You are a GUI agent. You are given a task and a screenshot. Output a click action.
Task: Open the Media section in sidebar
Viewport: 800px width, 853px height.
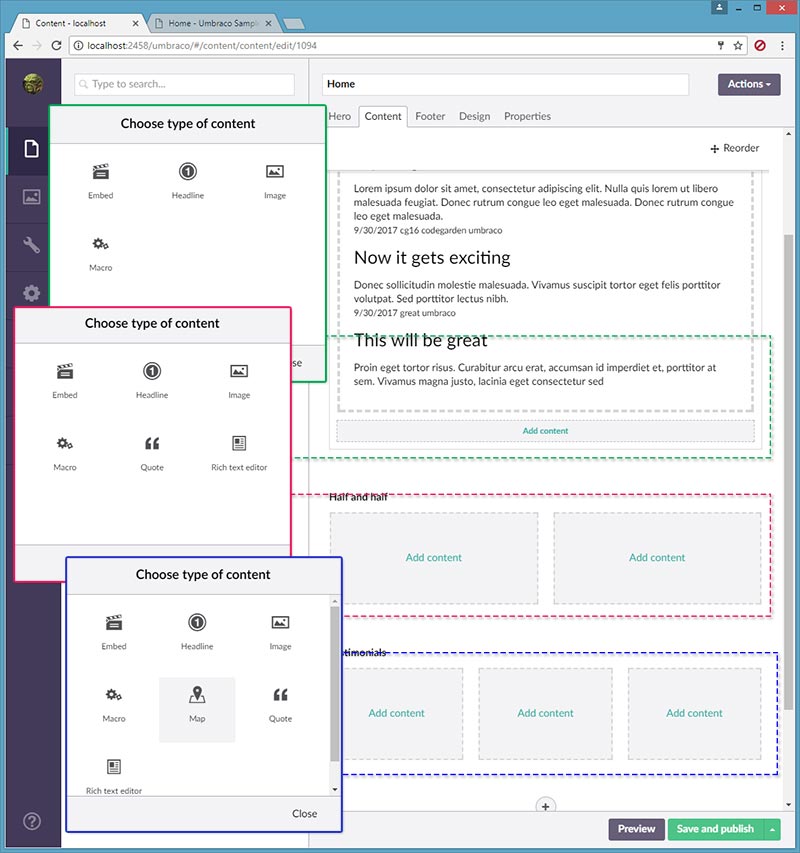coord(31,196)
